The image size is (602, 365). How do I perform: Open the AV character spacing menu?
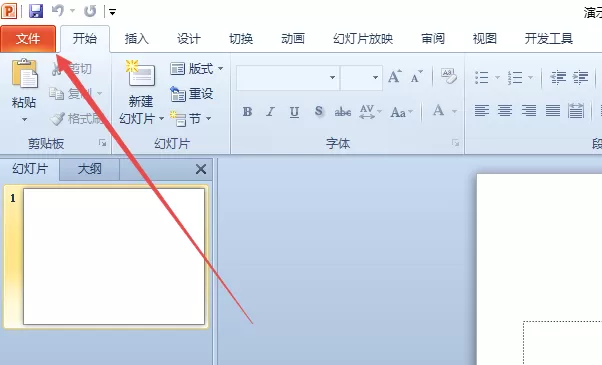pos(370,112)
